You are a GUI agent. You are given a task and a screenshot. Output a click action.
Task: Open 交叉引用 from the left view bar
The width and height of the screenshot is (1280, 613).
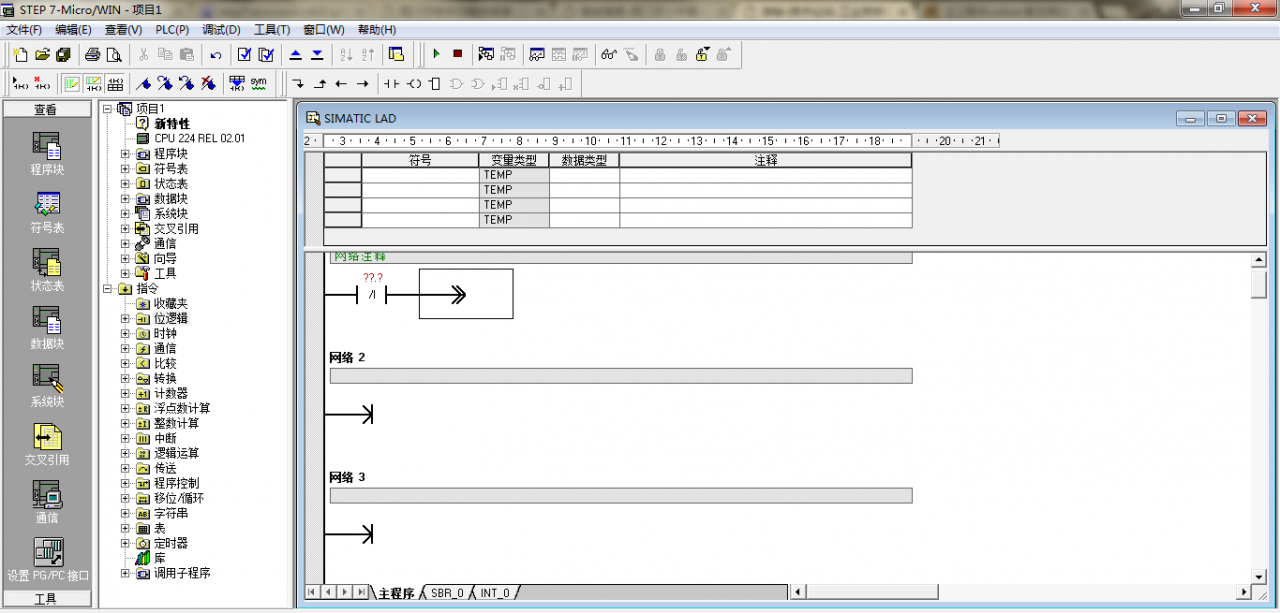46,443
